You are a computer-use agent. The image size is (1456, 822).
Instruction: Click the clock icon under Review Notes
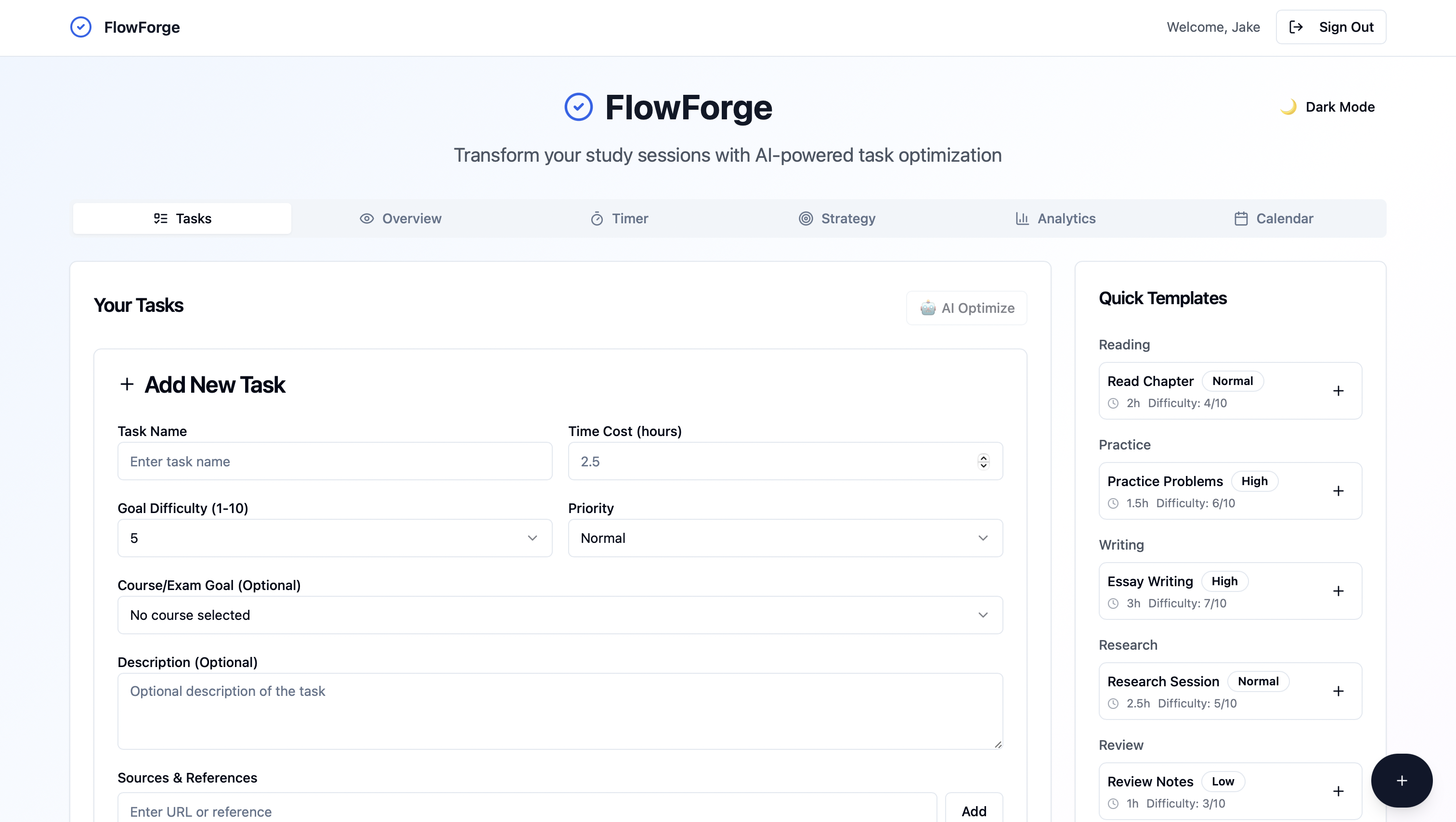click(1113, 803)
